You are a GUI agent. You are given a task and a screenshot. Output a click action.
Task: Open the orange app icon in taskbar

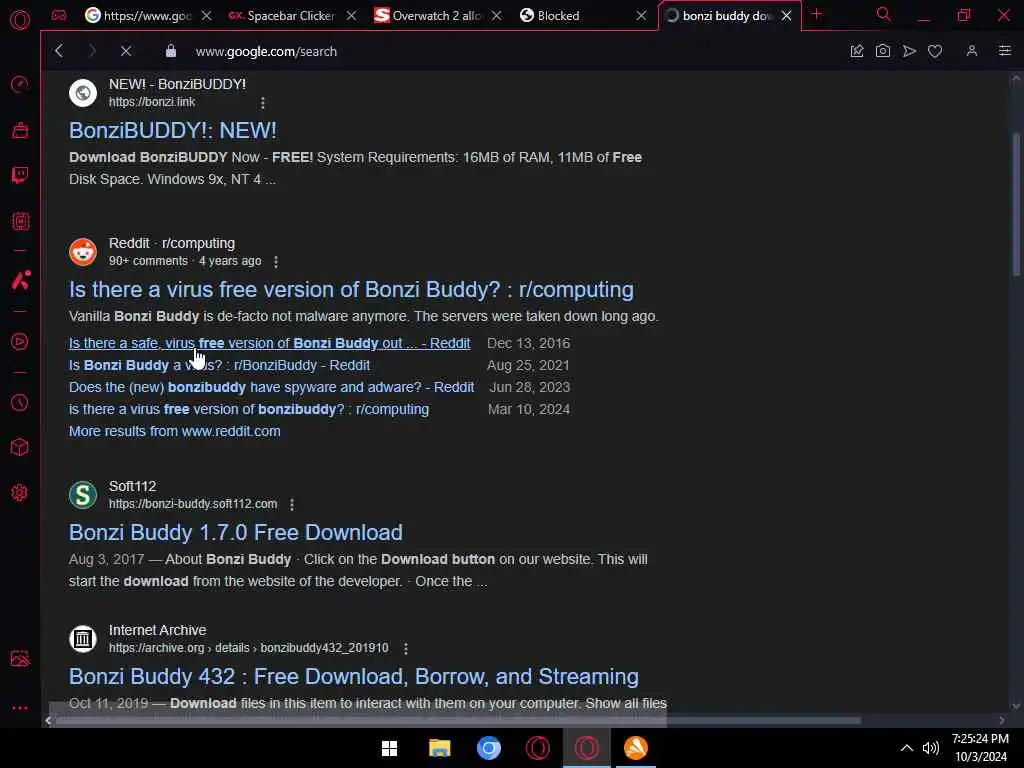(635, 748)
